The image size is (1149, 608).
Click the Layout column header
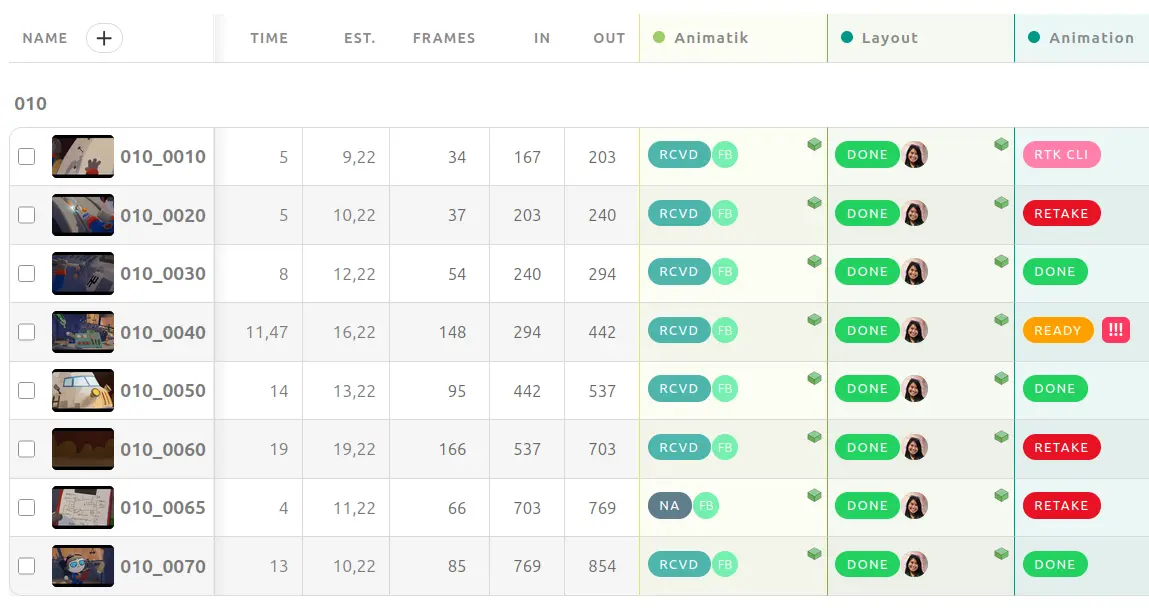pos(889,38)
